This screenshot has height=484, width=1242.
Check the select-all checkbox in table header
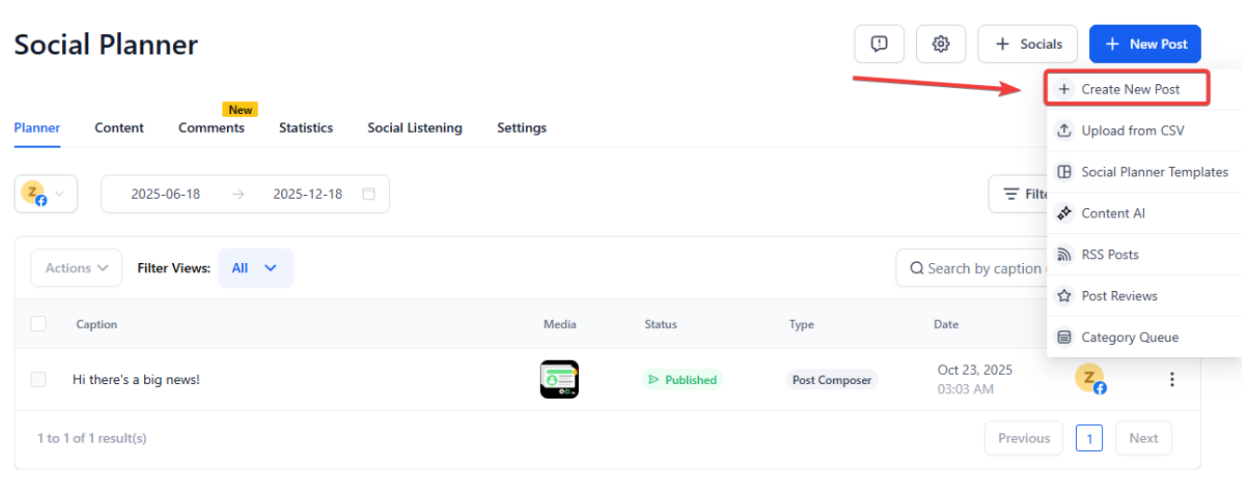pos(38,324)
